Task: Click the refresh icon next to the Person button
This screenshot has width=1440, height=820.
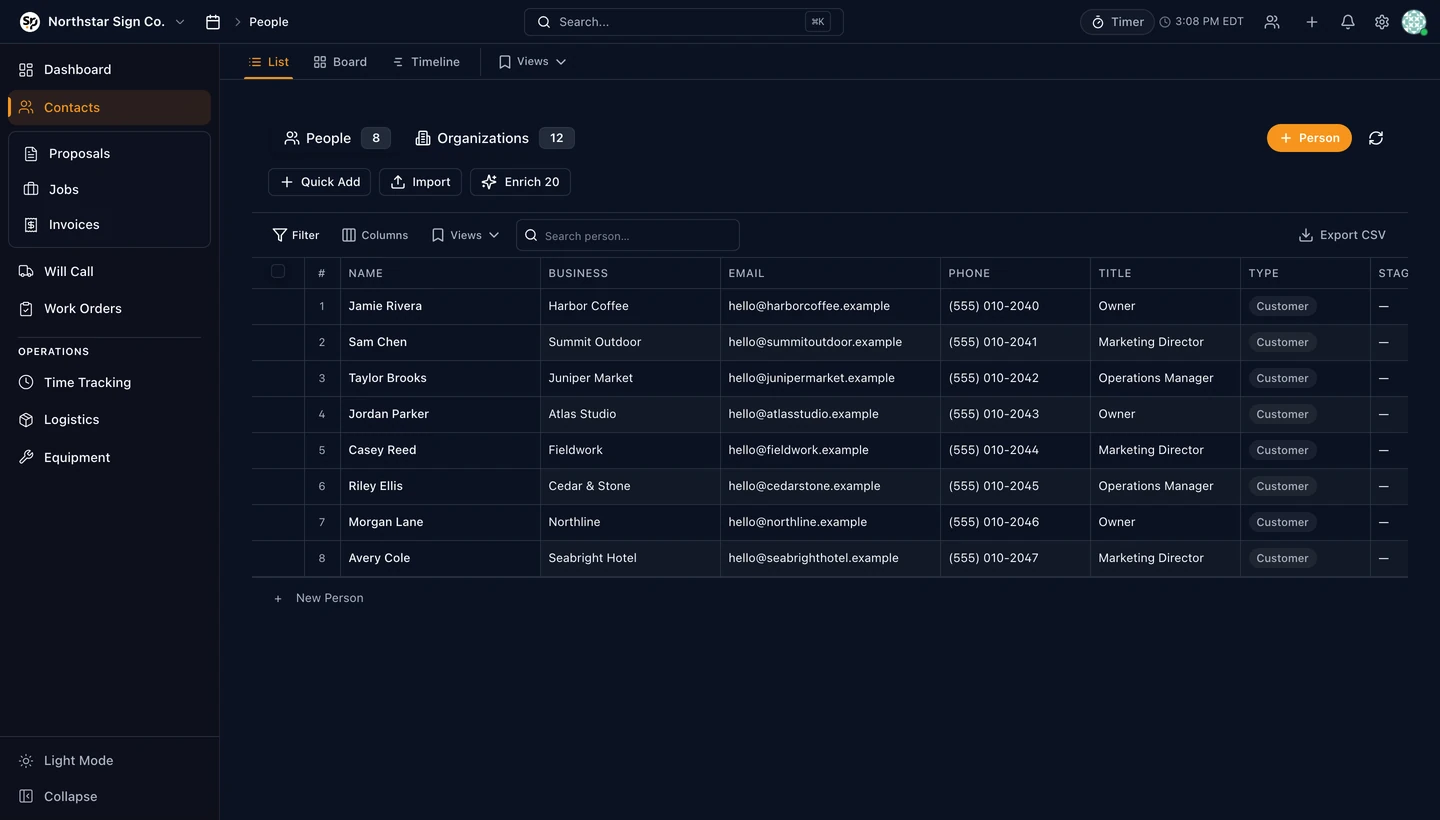Action: click(1376, 138)
